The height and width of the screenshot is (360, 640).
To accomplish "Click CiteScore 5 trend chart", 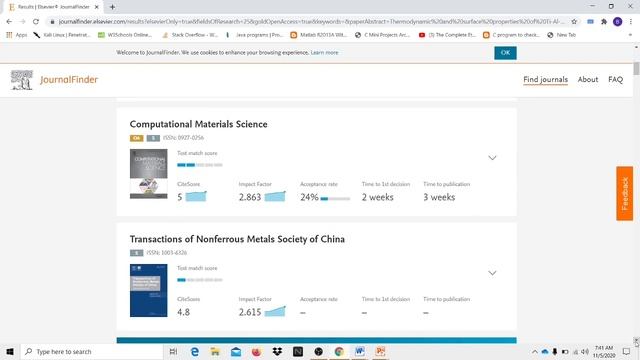I will pos(196,196).
